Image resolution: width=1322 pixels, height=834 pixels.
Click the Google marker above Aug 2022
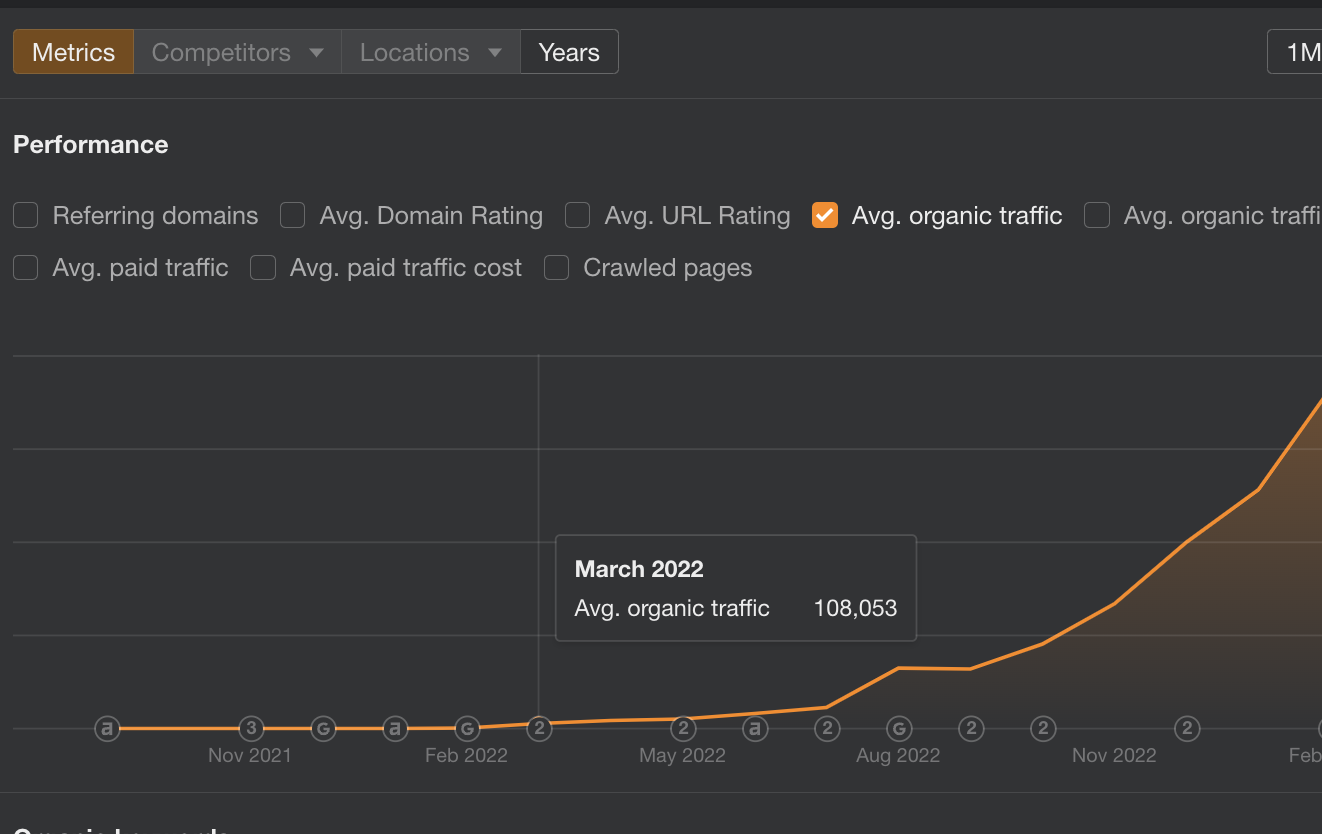click(x=899, y=729)
